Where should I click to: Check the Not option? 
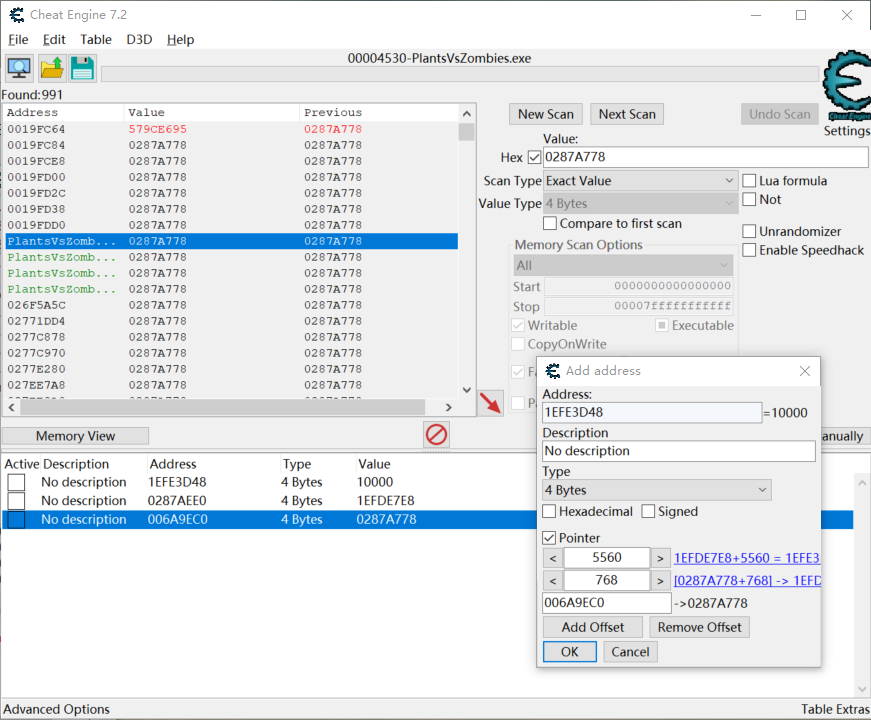(x=749, y=199)
